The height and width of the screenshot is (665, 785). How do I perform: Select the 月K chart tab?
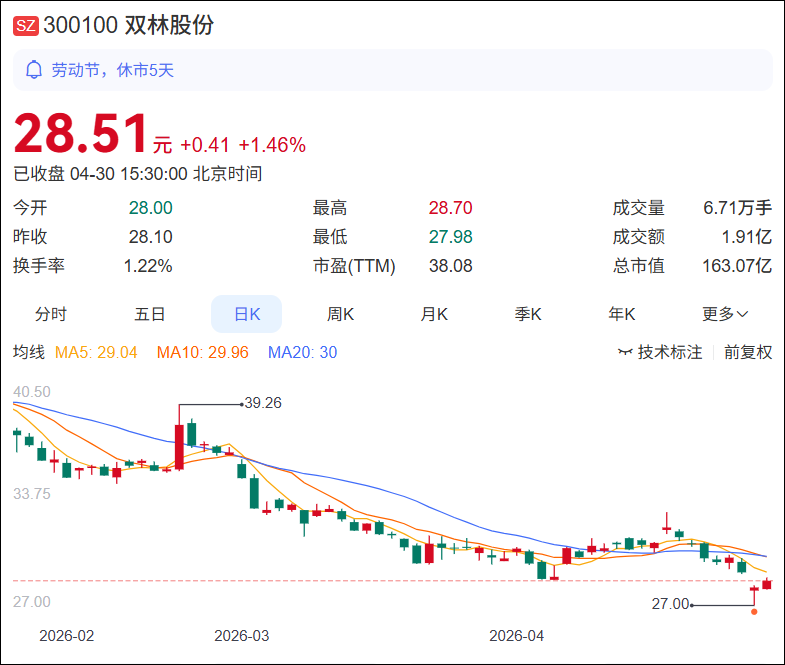434,314
